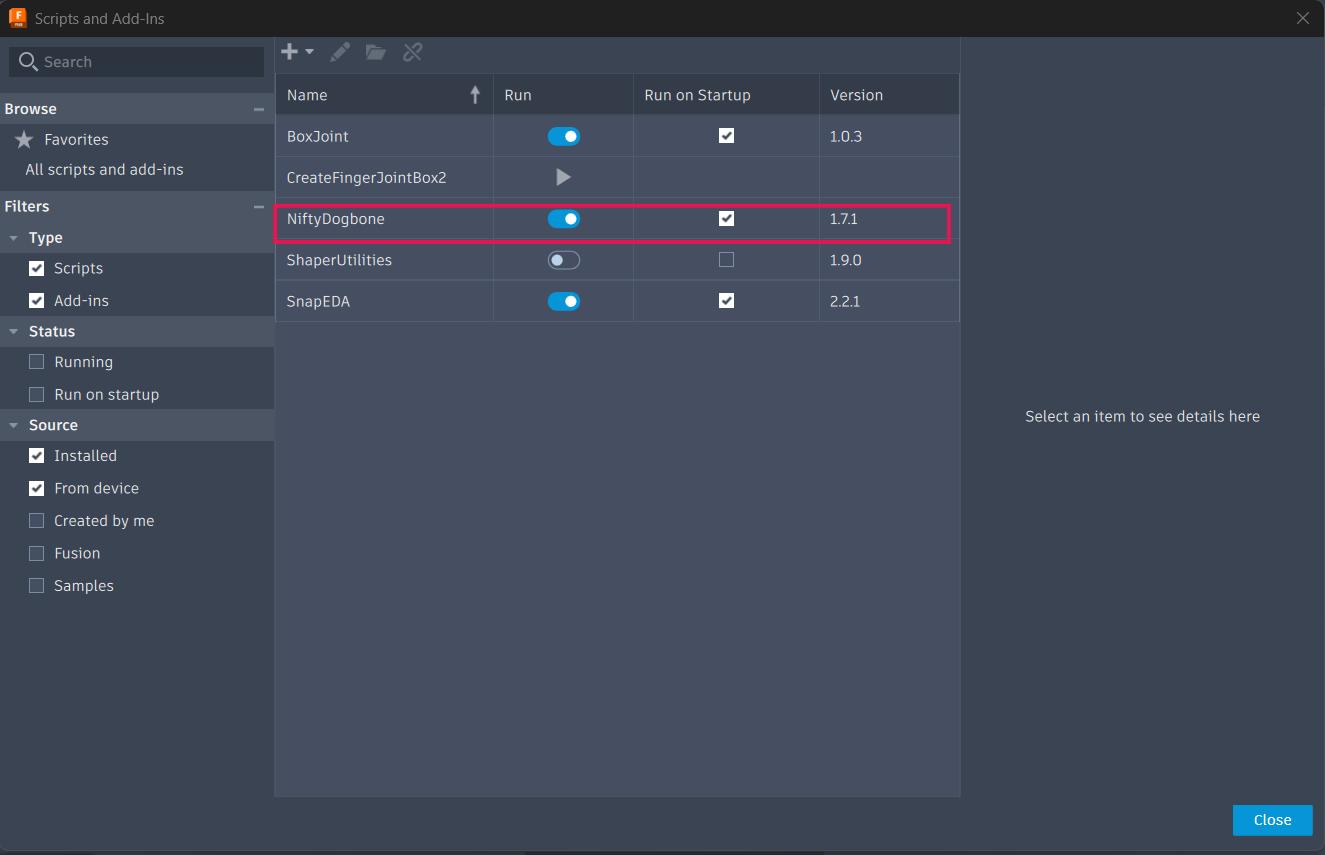The width and height of the screenshot is (1325, 855).
Task: Sort the list by the Name column
Action: tap(384, 95)
